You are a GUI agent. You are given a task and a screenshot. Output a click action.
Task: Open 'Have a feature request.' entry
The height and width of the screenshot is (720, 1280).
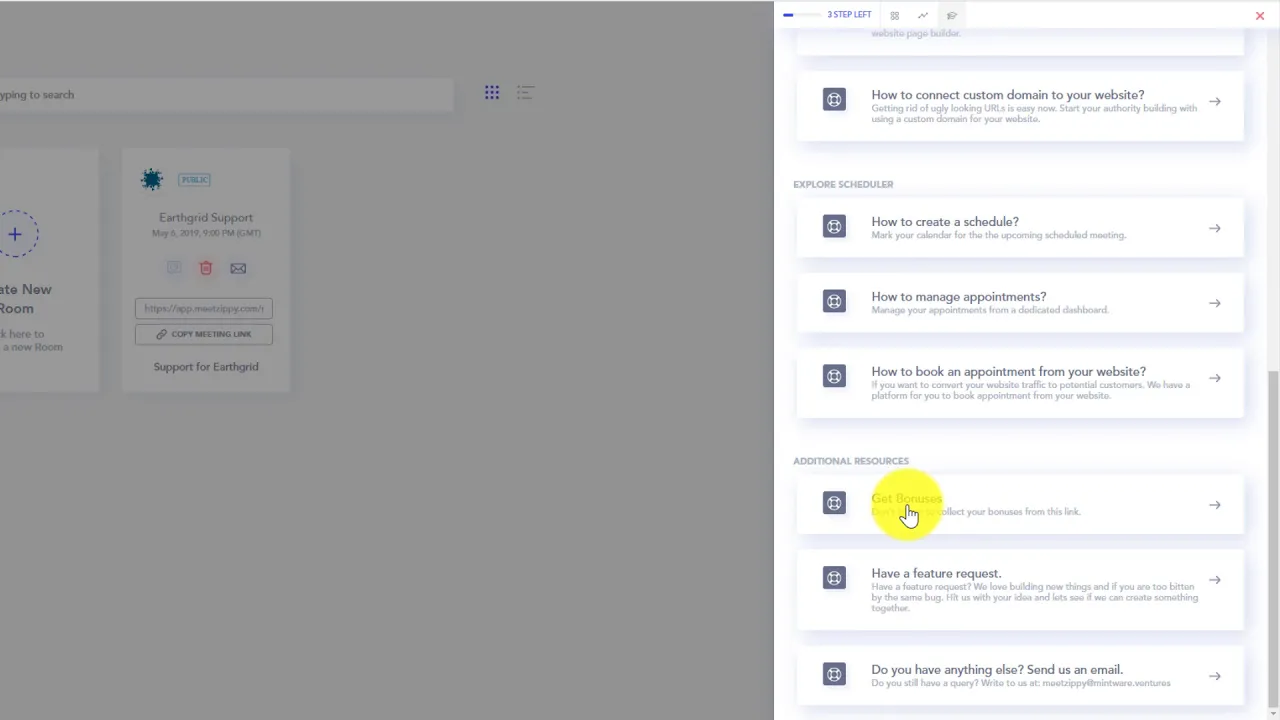click(936, 574)
